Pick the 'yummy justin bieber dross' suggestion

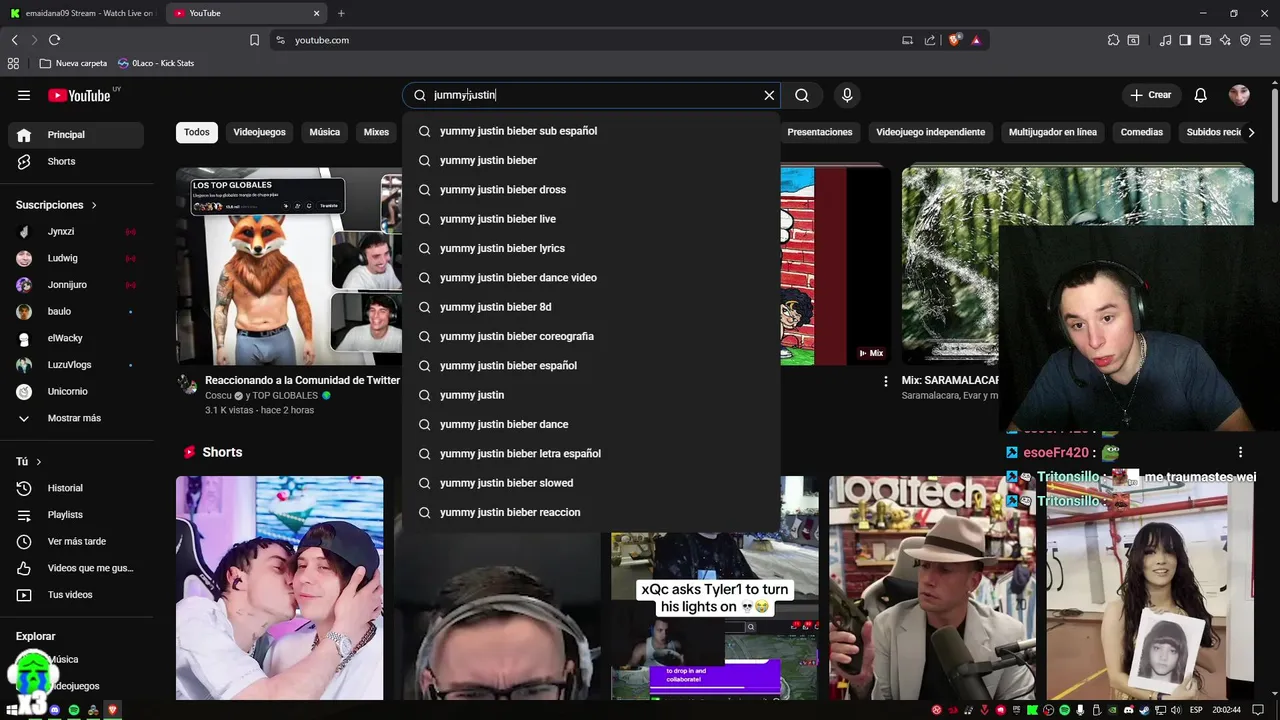[591, 189]
